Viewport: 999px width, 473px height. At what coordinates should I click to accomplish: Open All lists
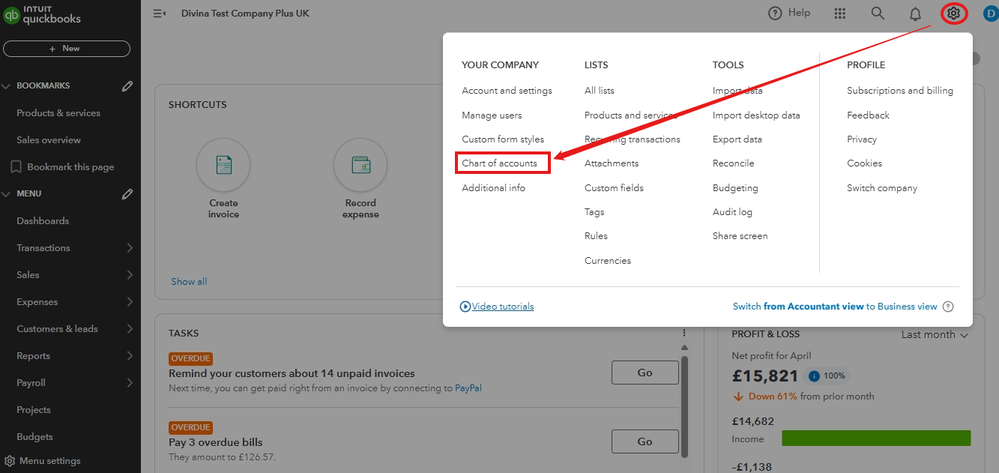pos(600,91)
